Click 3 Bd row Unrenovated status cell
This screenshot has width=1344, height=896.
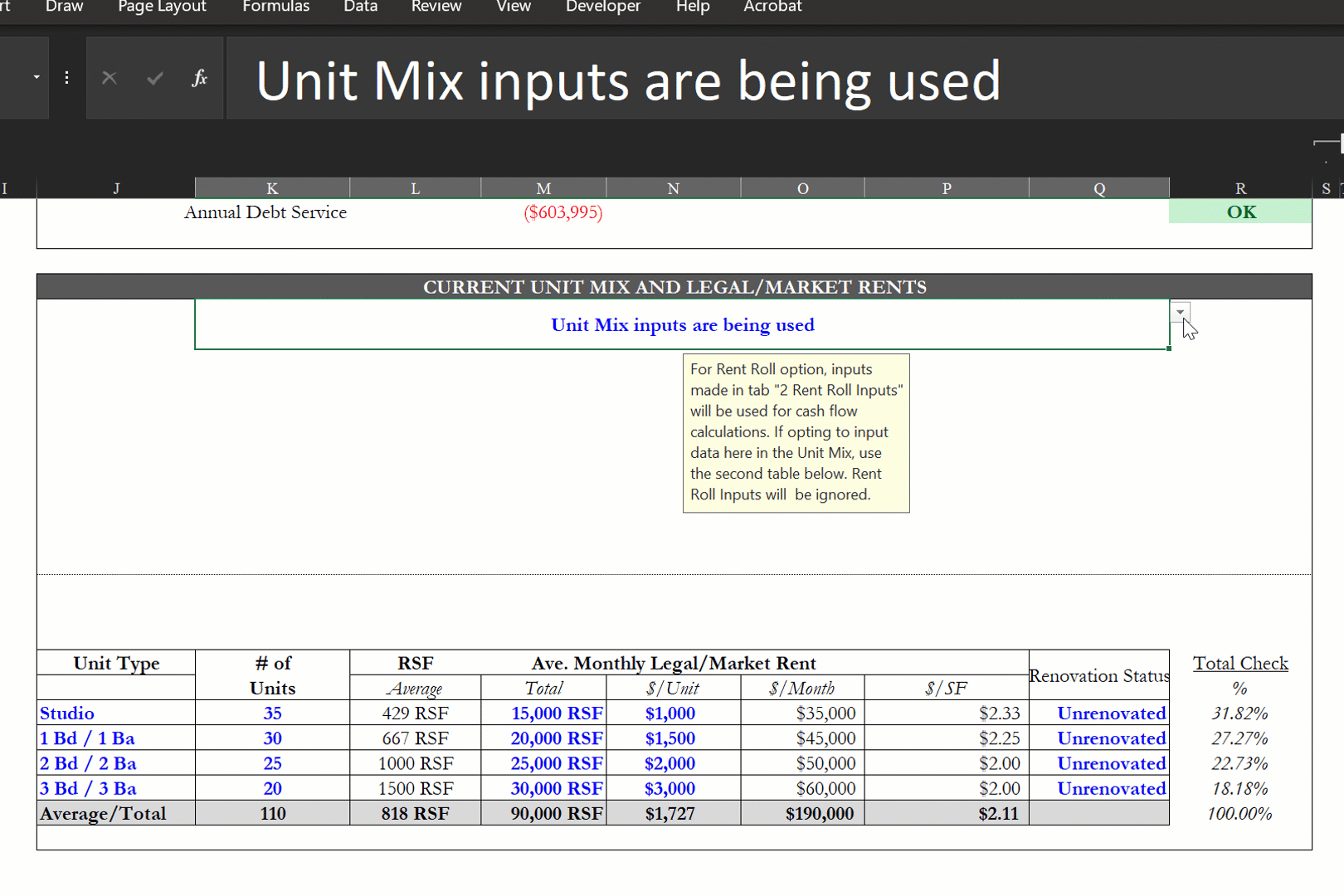1099,788
